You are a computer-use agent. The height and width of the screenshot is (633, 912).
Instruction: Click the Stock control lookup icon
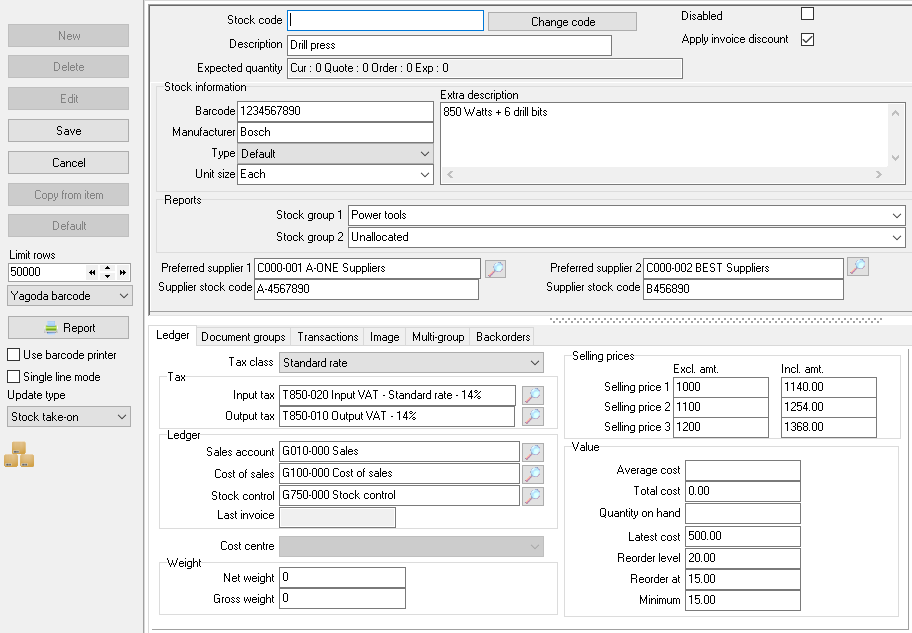pyautogui.click(x=533, y=495)
